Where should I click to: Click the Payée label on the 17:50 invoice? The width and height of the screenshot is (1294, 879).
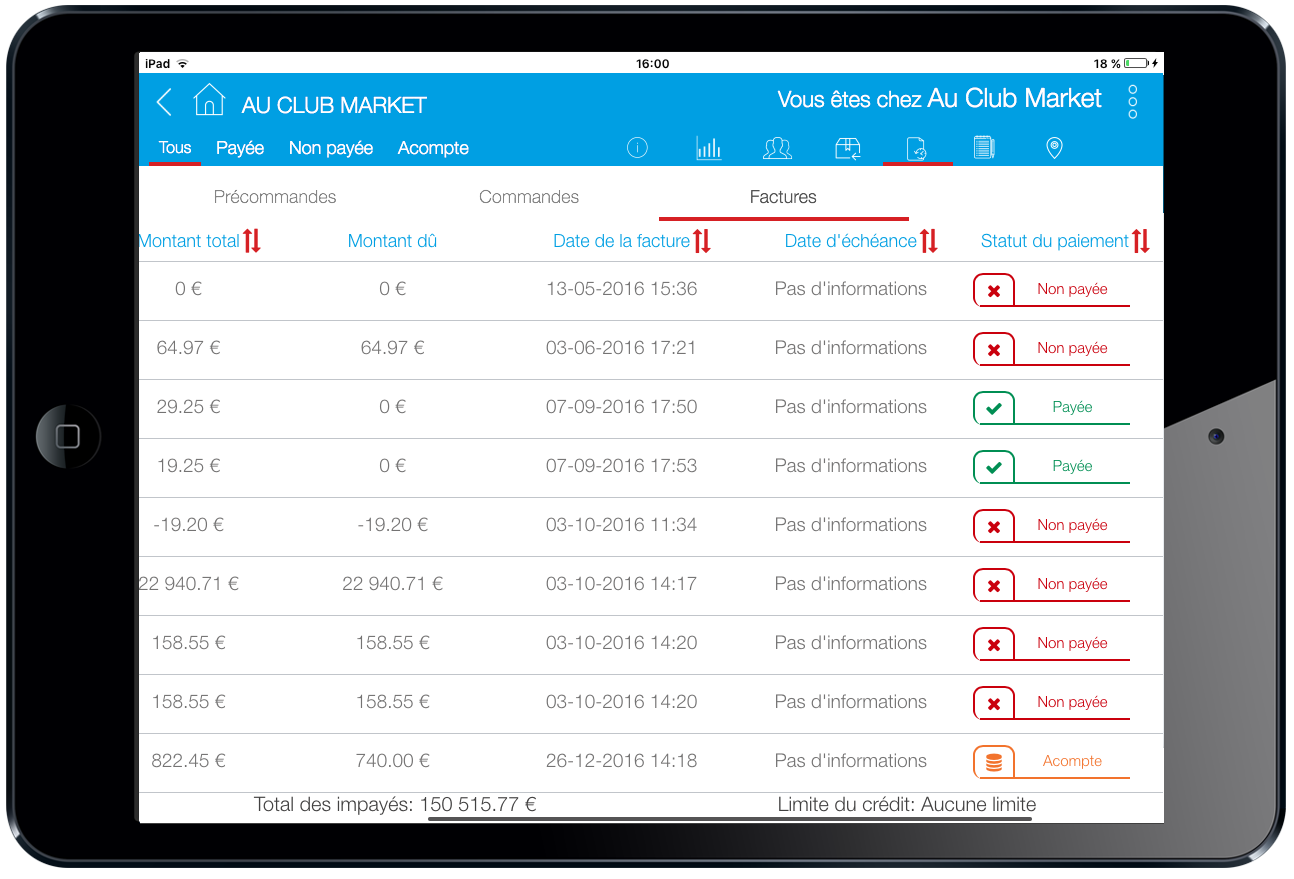(x=1072, y=407)
